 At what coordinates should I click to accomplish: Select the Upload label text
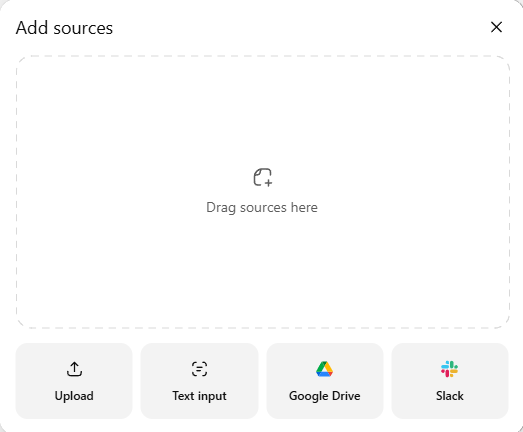point(74,396)
